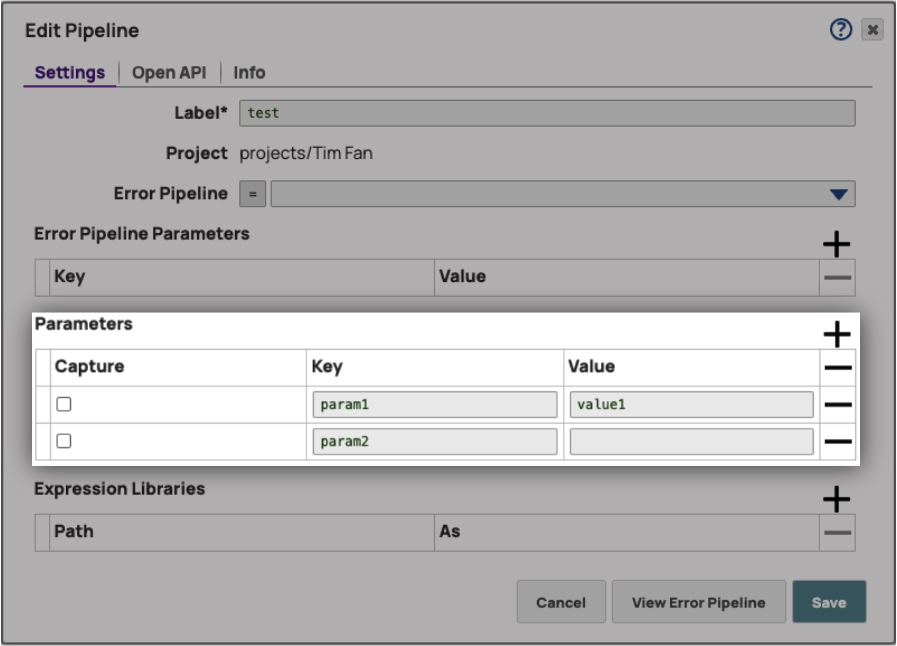897x646 pixels.
Task: Click the empty Value field for param2
Action: tap(690, 442)
